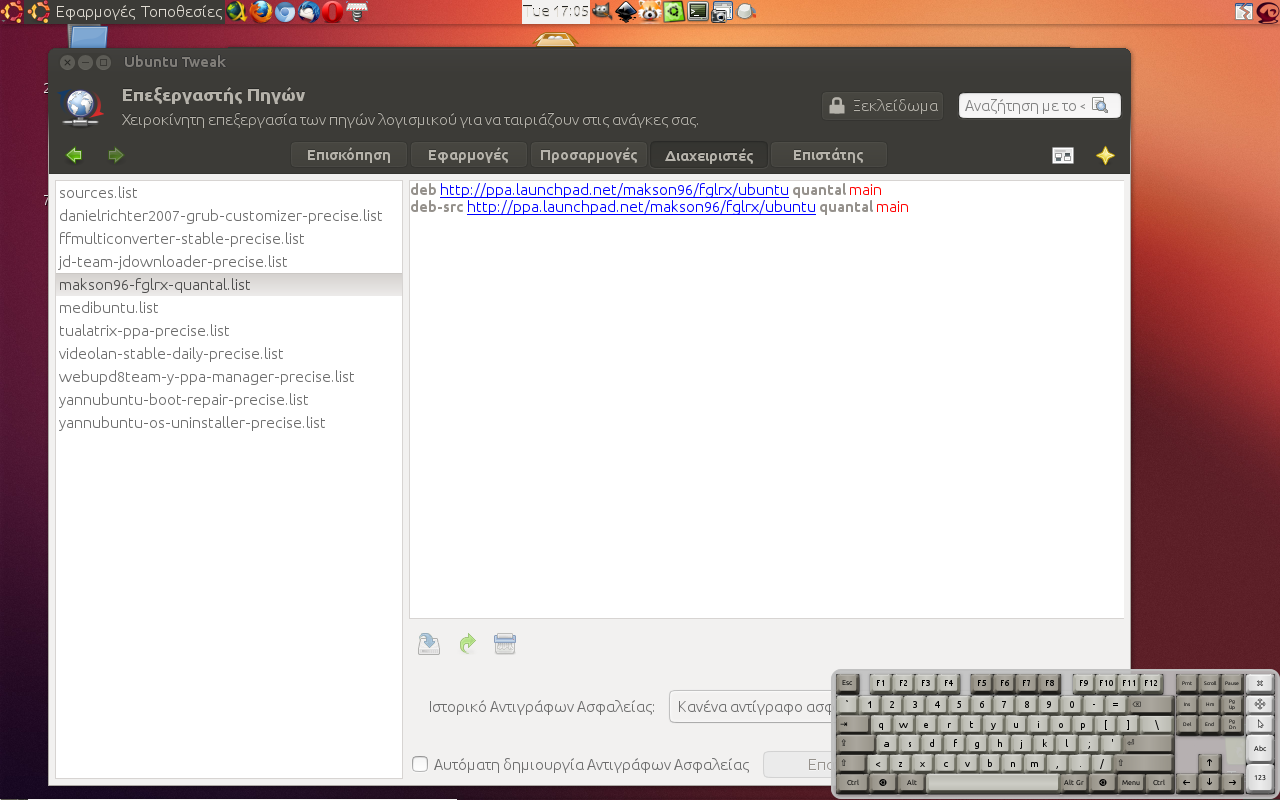Switch to the Προσαρμογές tab

pos(588,155)
